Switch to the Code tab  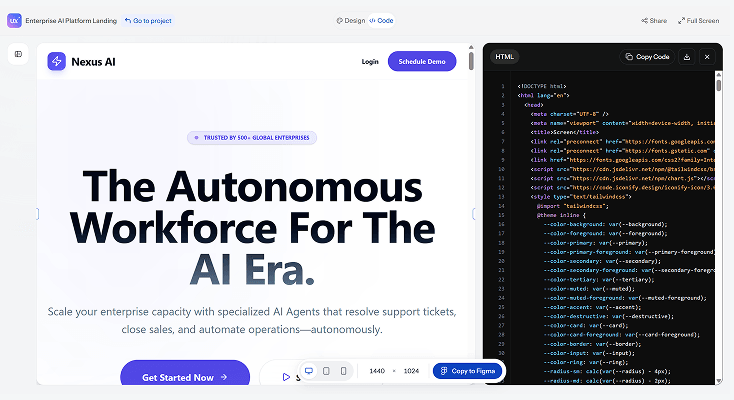tap(381, 21)
